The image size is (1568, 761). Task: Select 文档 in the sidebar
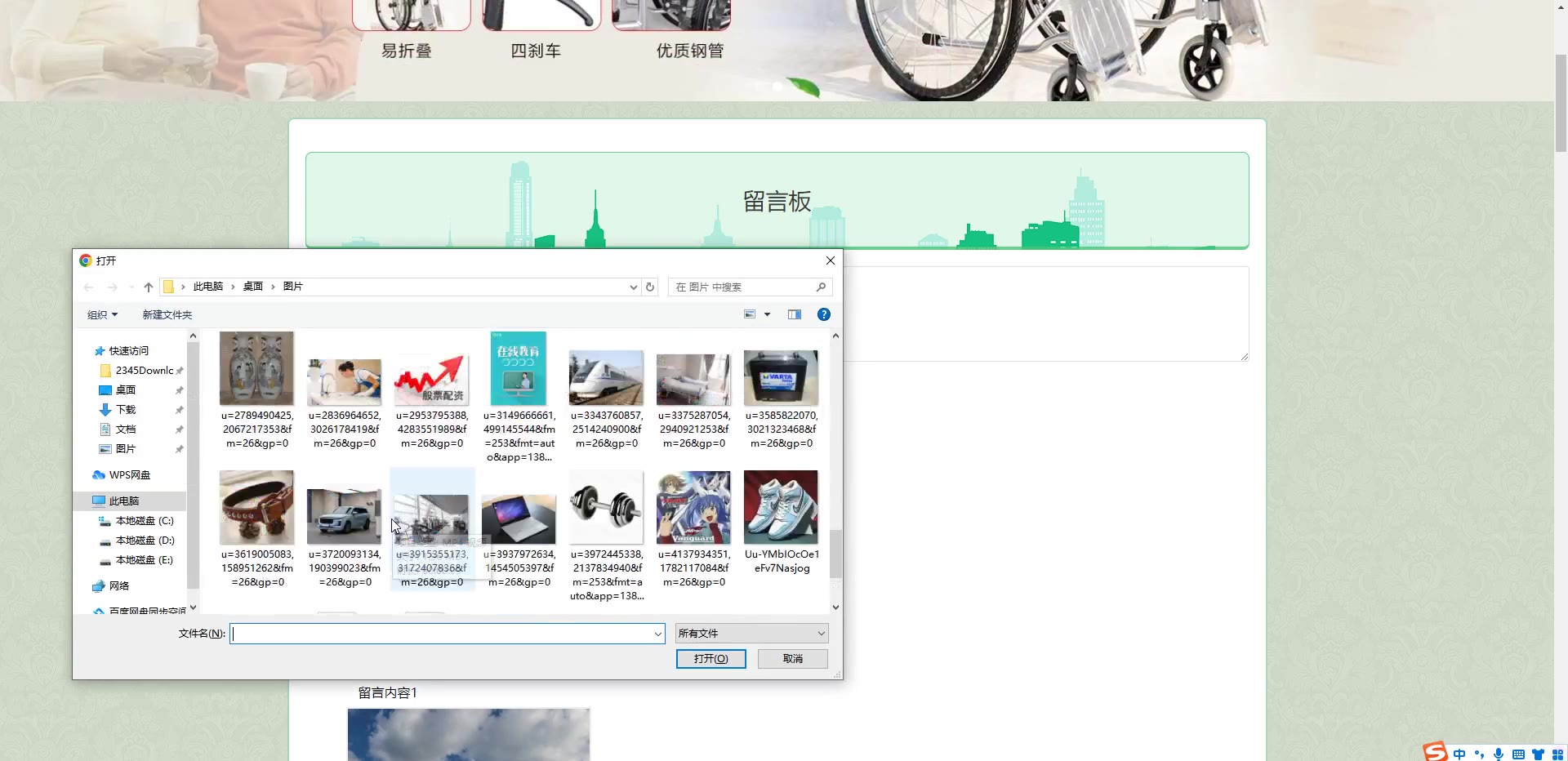(125, 429)
